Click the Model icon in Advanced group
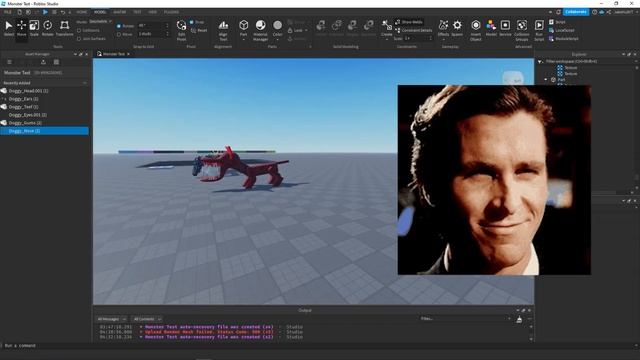Image resolution: width=640 pixels, height=360 pixels. pyautogui.click(x=491, y=25)
